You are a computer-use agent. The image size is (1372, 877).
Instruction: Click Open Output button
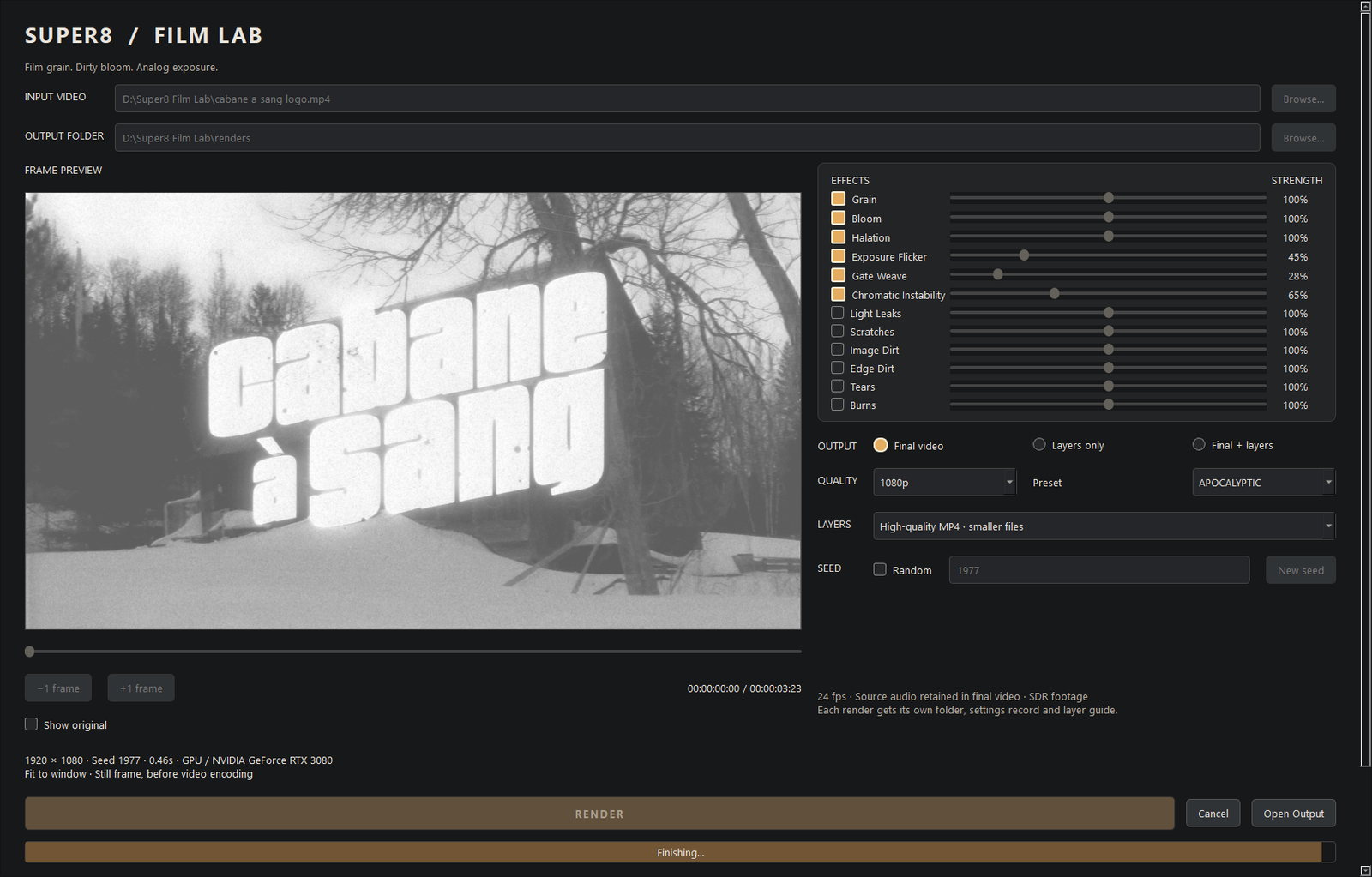coord(1293,814)
